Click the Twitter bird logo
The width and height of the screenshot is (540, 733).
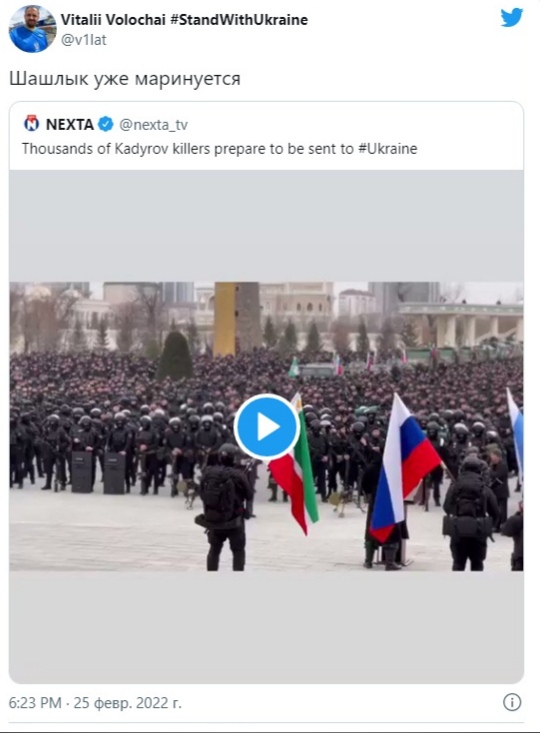(x=511, y=18)
